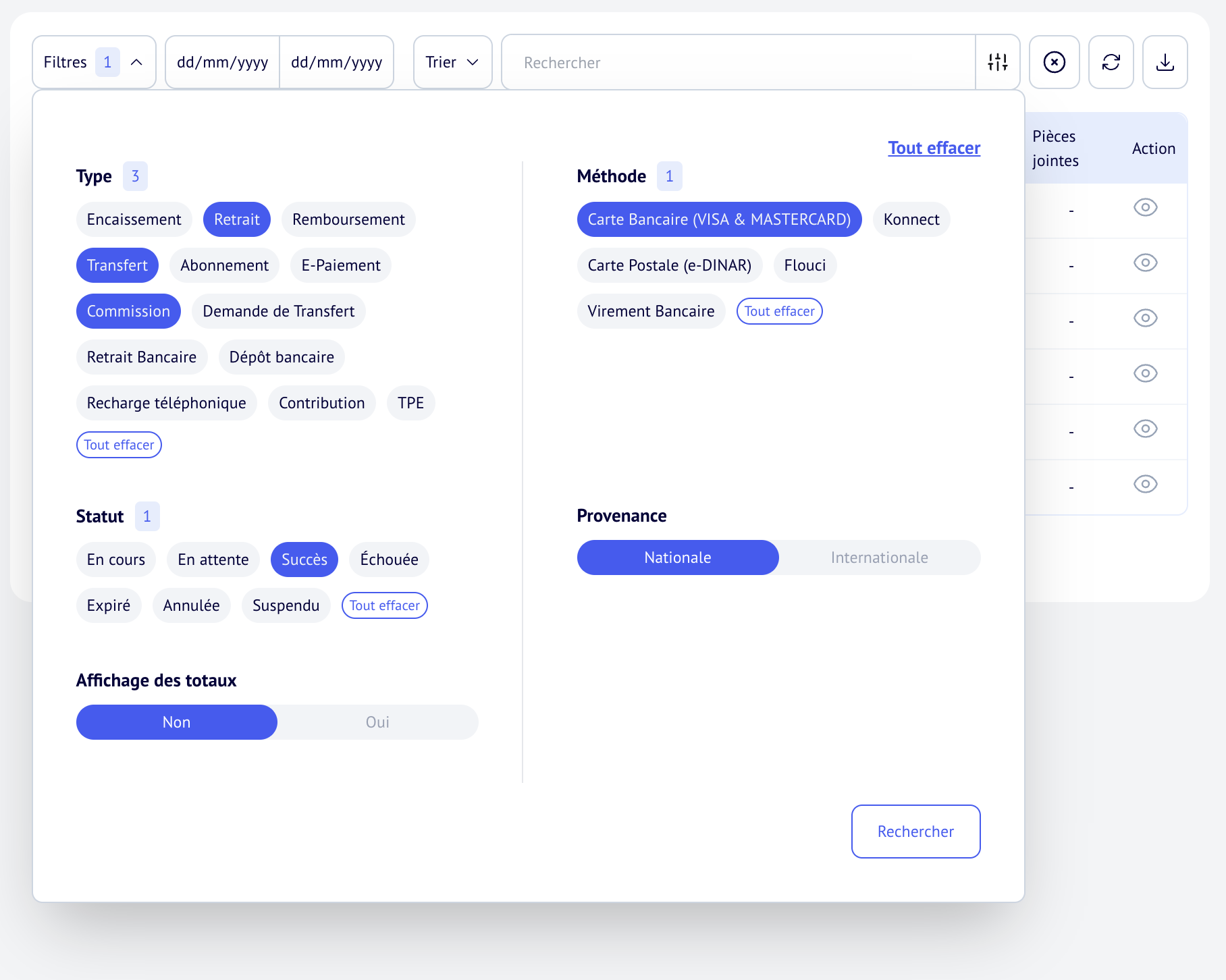Select Carte Postale (e-DINAR) method
Screen dimensions: 1226x980
click(x=669, y=265)
